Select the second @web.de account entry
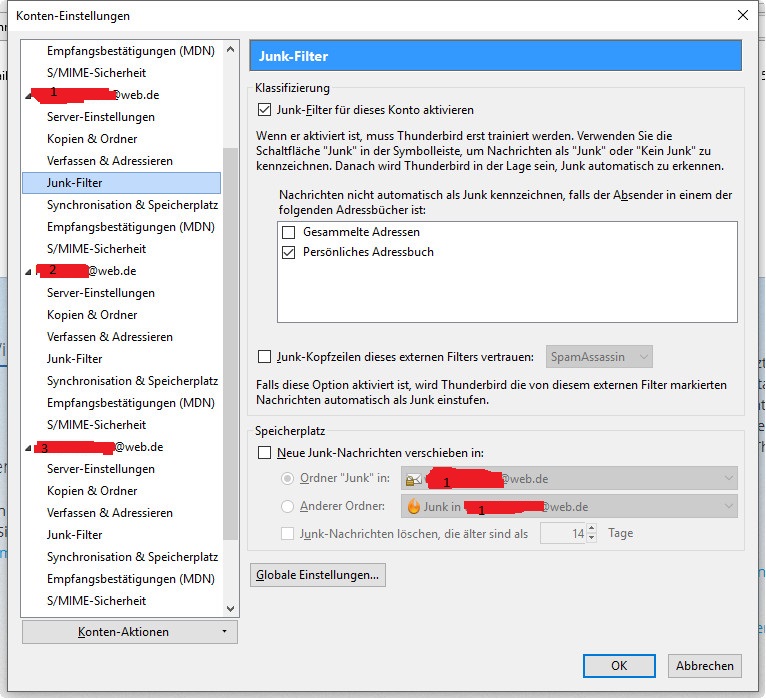 [87, 271]
